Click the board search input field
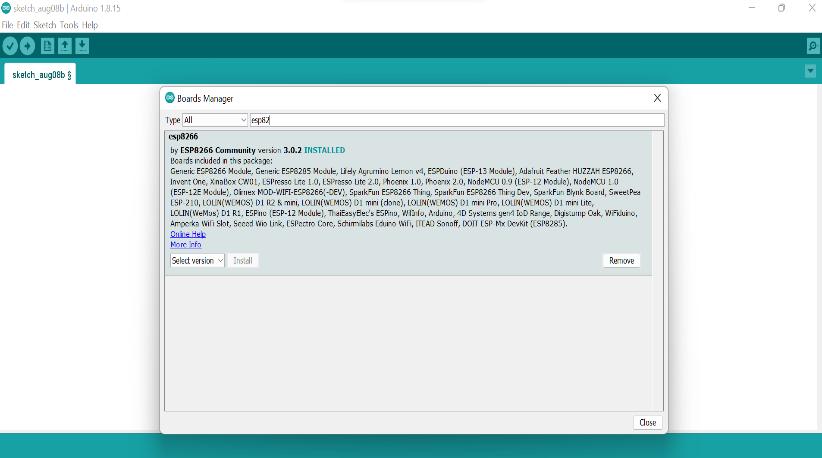 [457, 120]
